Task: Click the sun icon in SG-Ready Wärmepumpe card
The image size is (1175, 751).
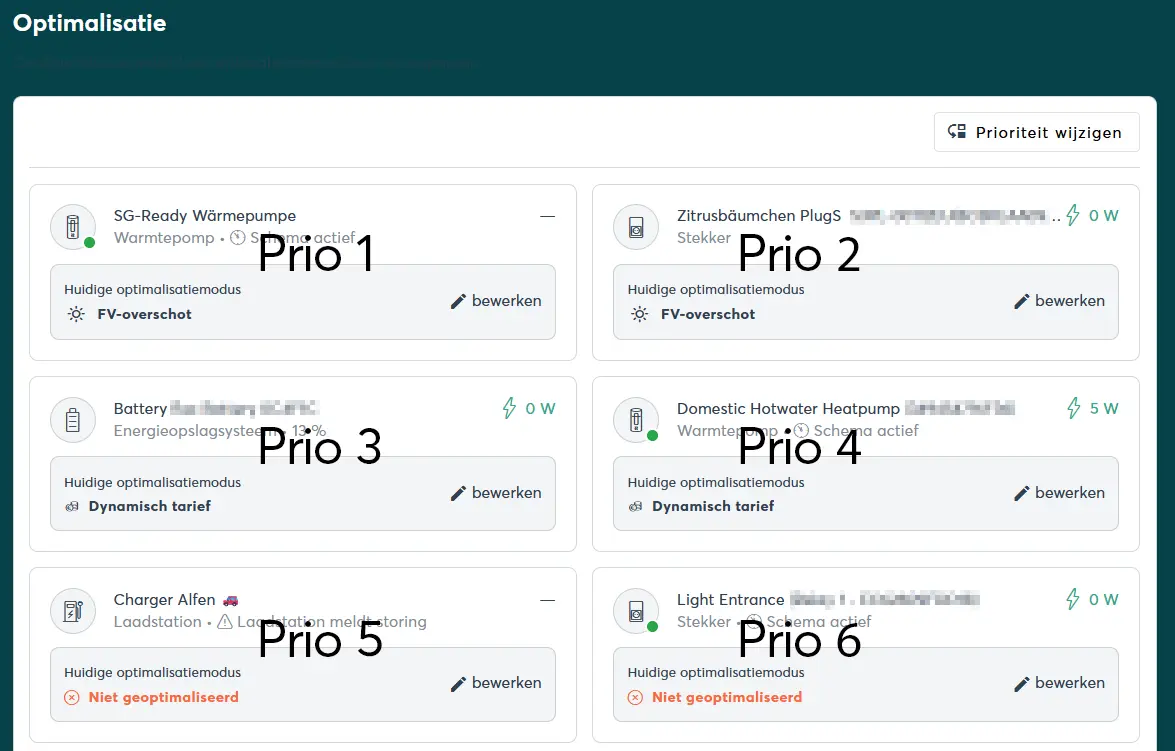Action: click(x=76, y=314)
